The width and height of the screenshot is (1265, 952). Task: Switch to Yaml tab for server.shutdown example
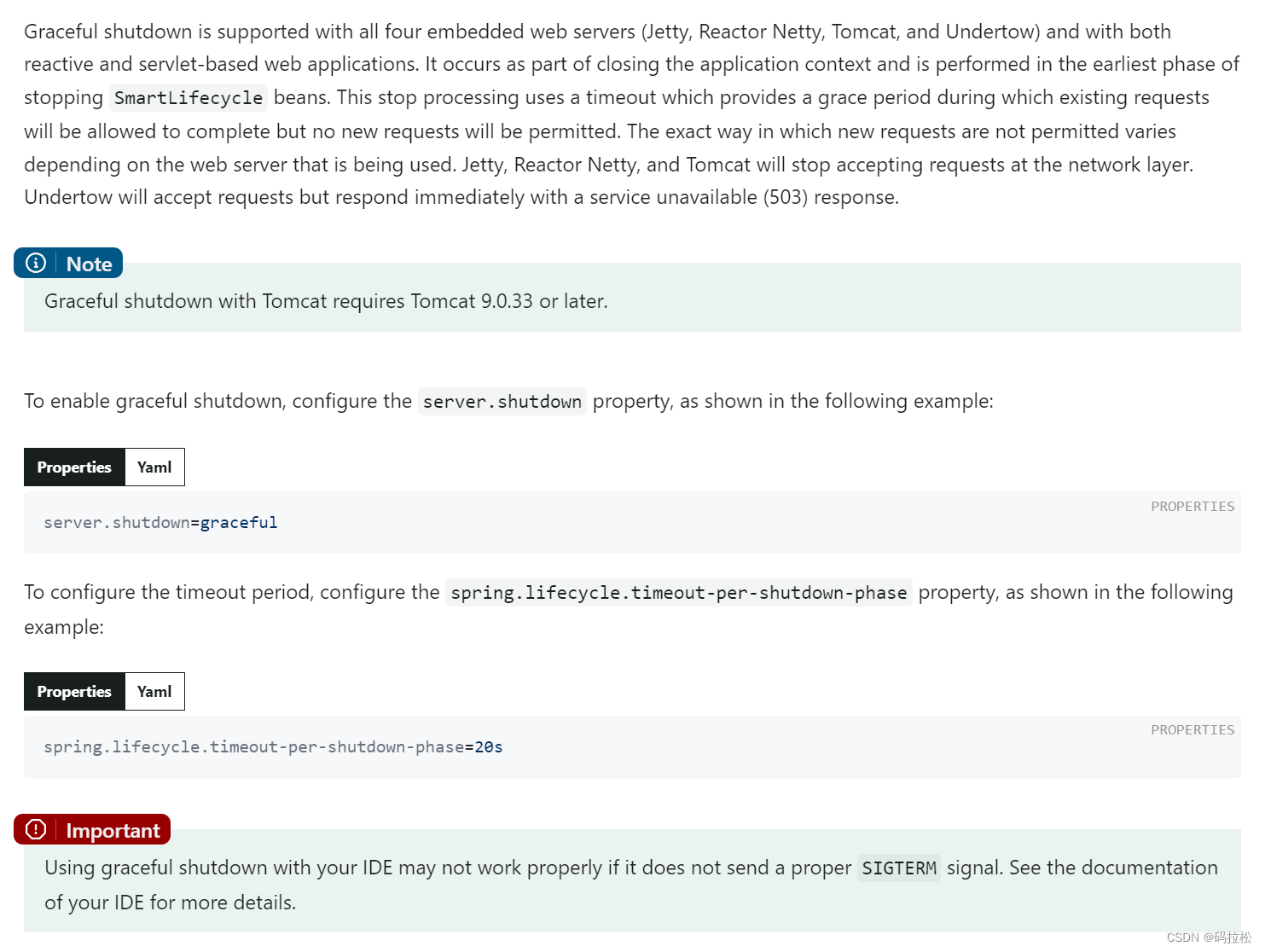[154, 467]
